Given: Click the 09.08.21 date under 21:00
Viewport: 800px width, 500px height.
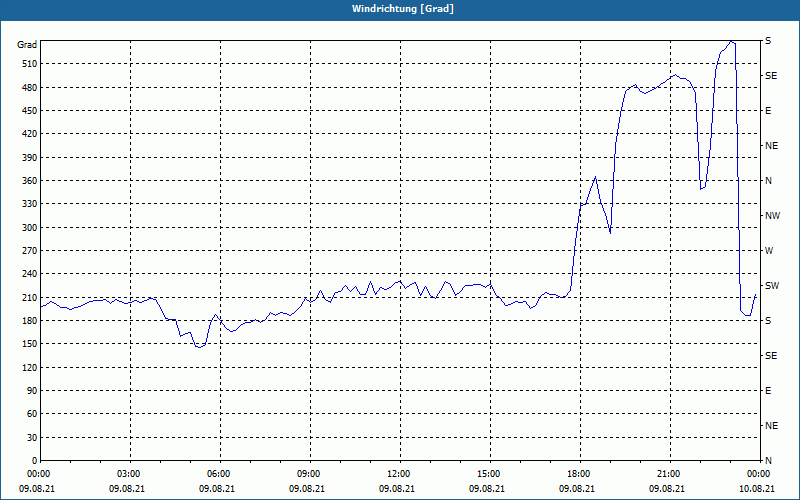Looking at the screenshot, I should pos(666,488).
